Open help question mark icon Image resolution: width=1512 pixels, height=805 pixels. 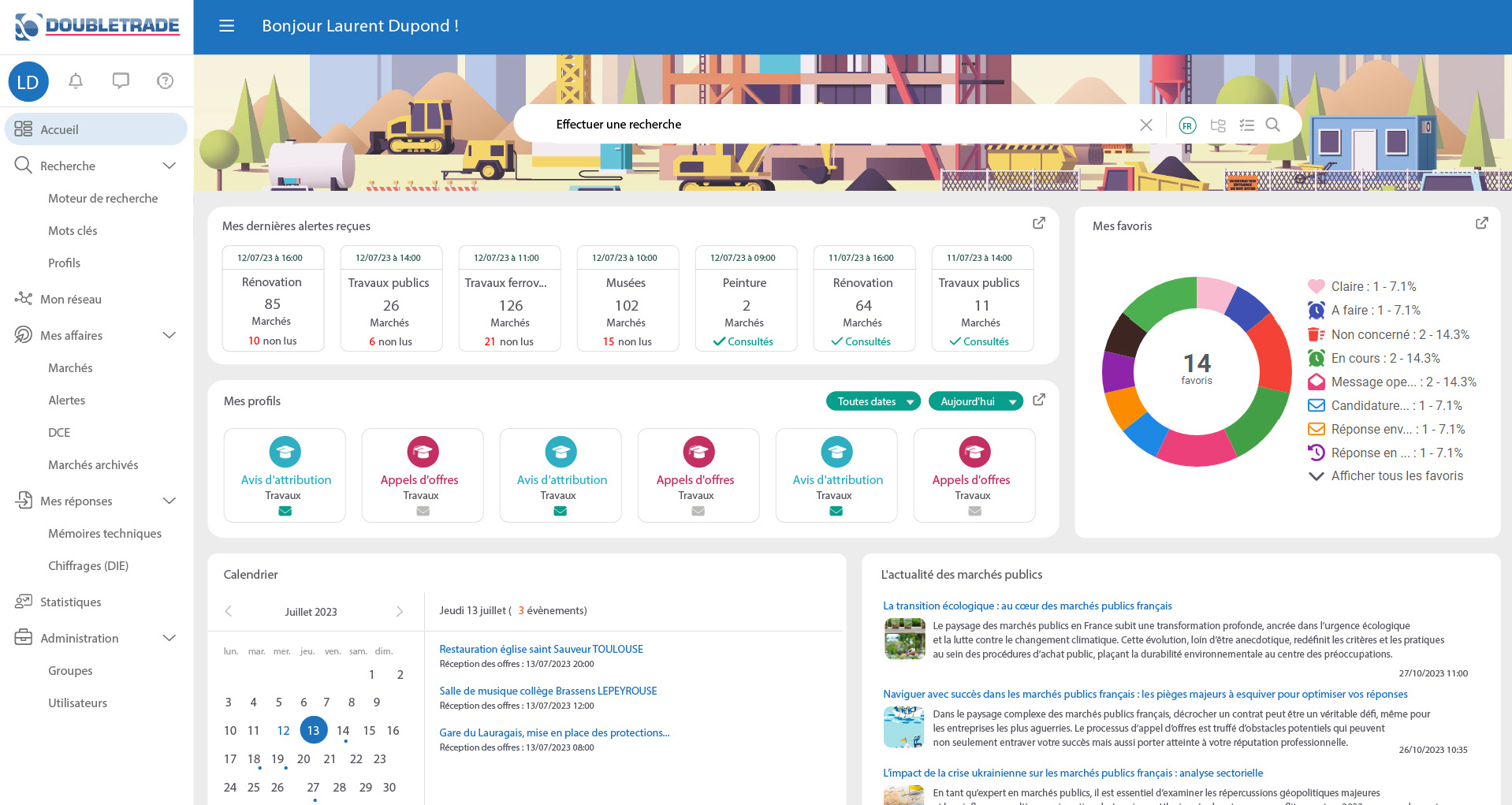point(165,80)
